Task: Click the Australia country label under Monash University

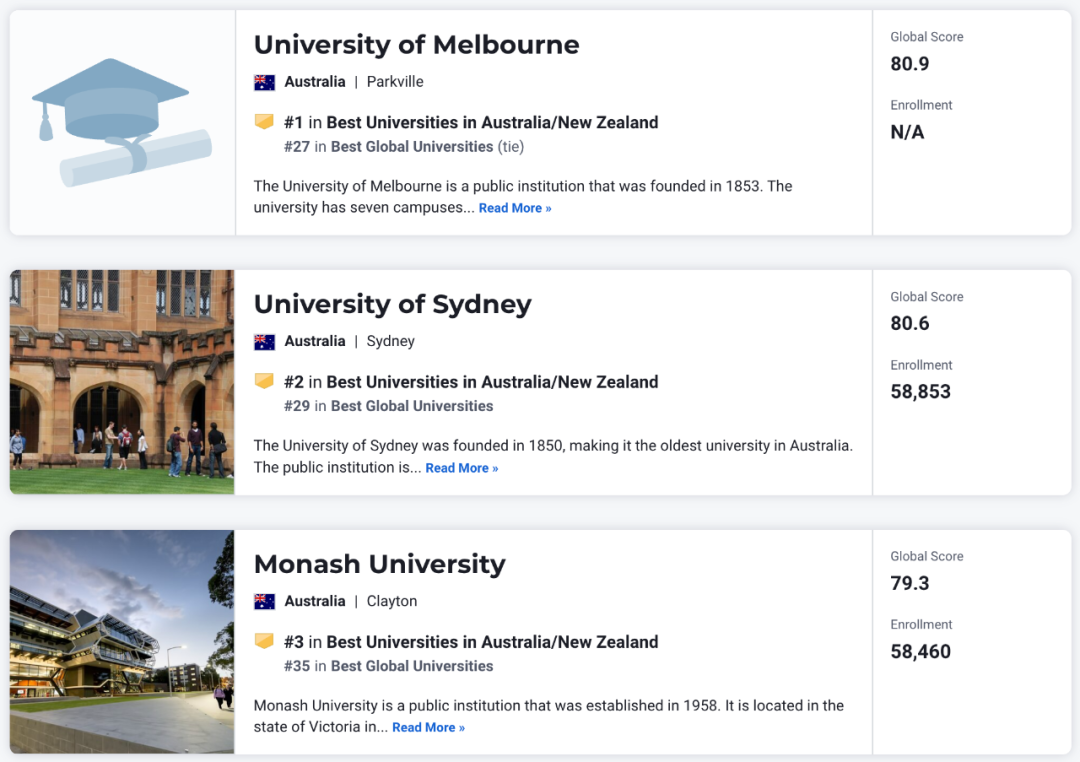Action: (x=315, y=601)
